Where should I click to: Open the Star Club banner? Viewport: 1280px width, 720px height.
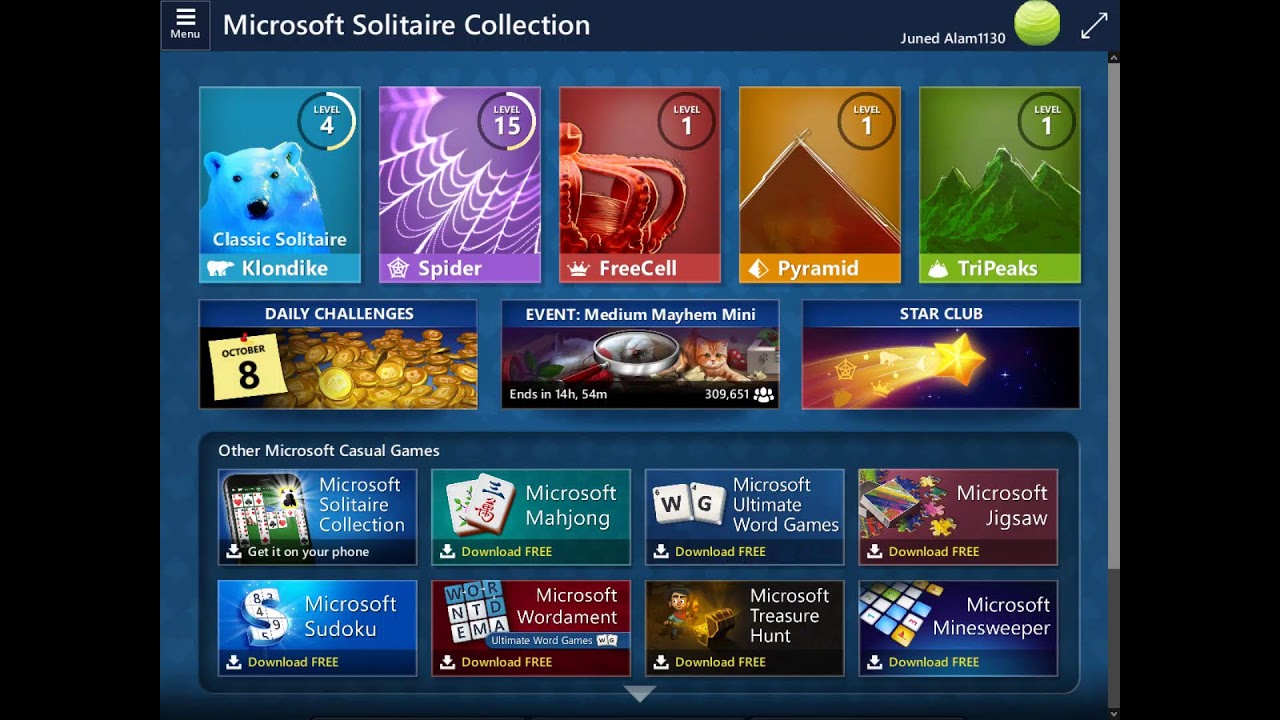click(x=941, y=354)
